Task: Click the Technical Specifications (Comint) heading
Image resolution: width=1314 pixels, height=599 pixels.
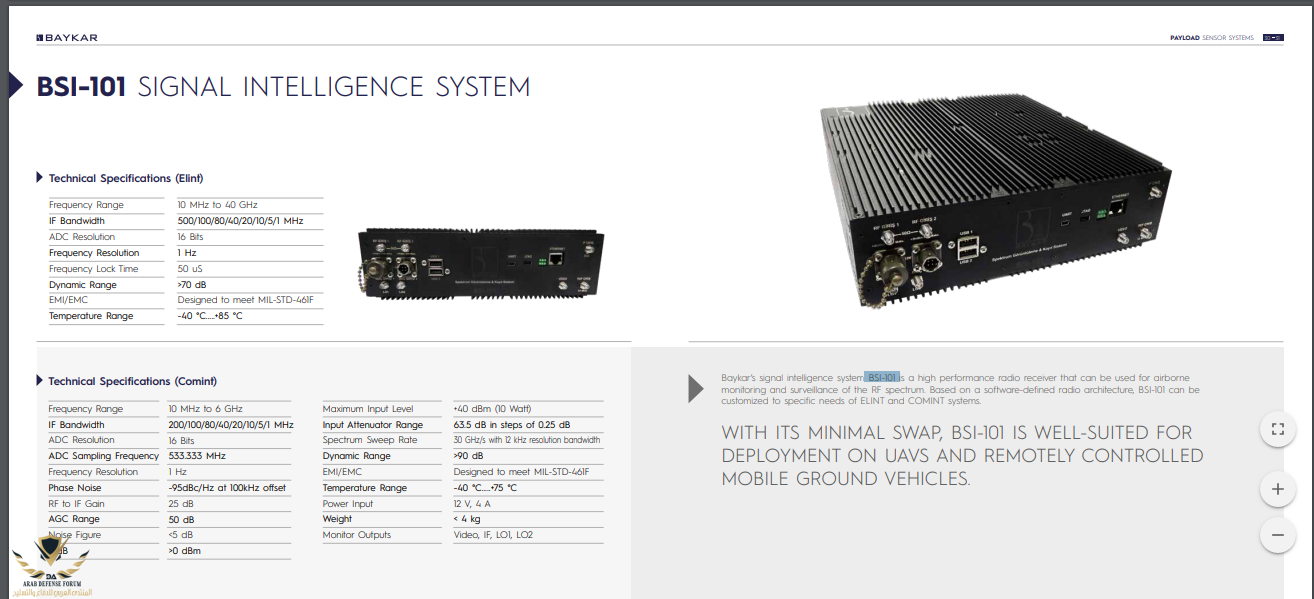Action: 132,381
